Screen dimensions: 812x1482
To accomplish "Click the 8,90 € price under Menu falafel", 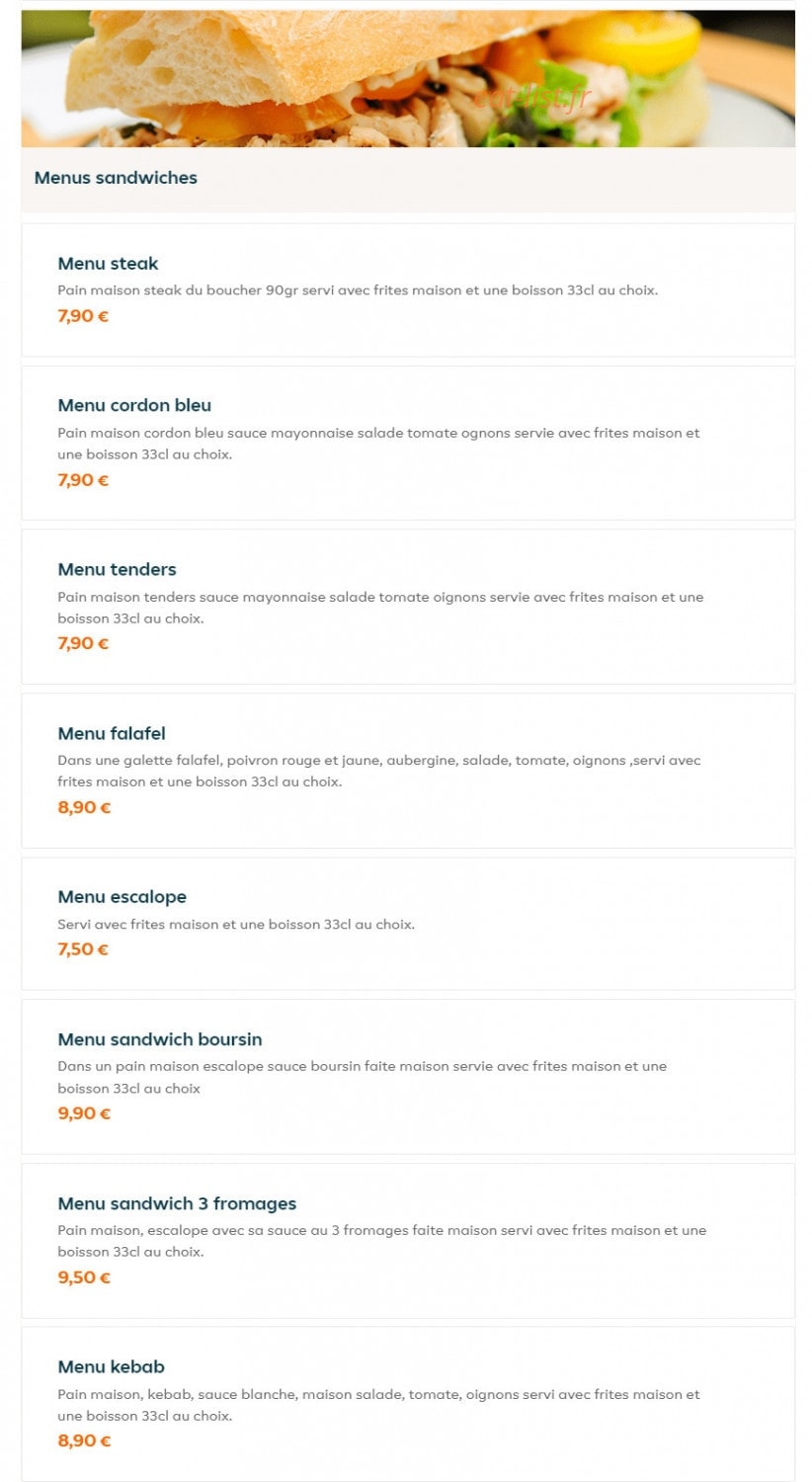I will tap(84, 807).
